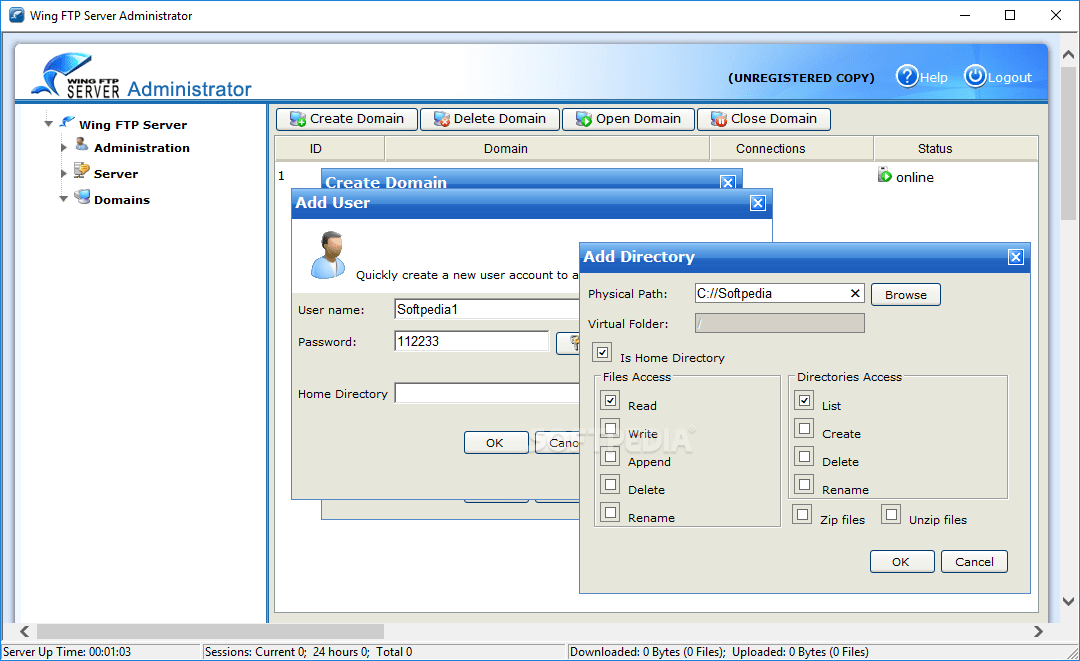Select the Server icon in the sidebar
This screenshot has width=1080, height=661.
pyautogui.click(x=80, y=172)
